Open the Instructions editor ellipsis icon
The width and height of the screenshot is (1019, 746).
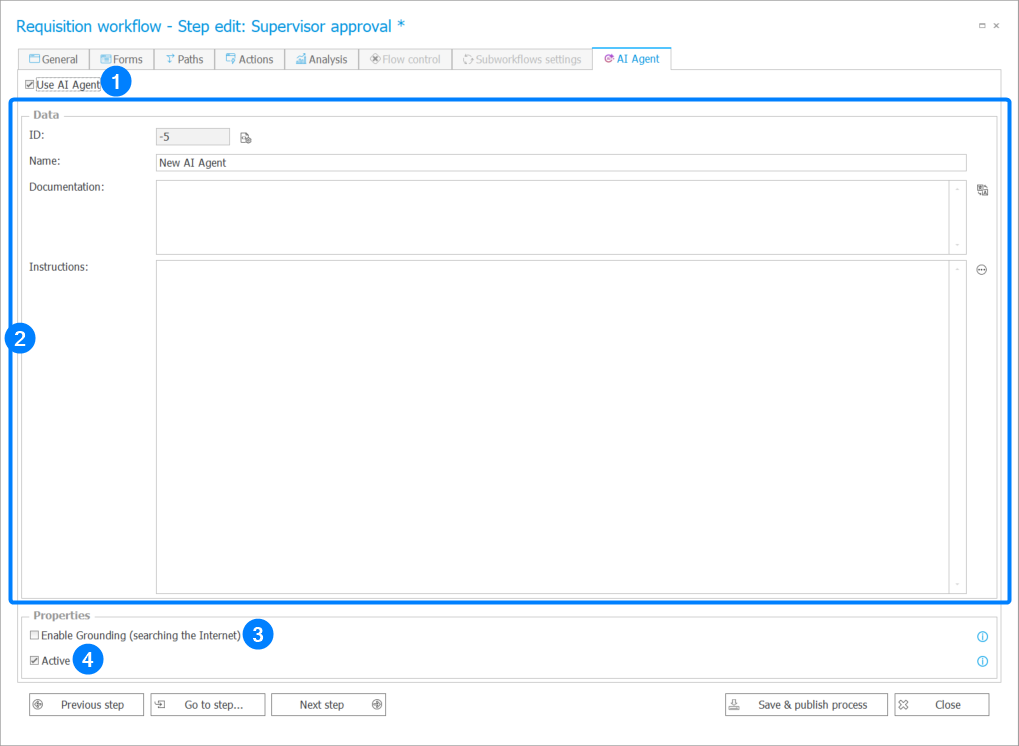pyautogui.click(x=981, y=270)
